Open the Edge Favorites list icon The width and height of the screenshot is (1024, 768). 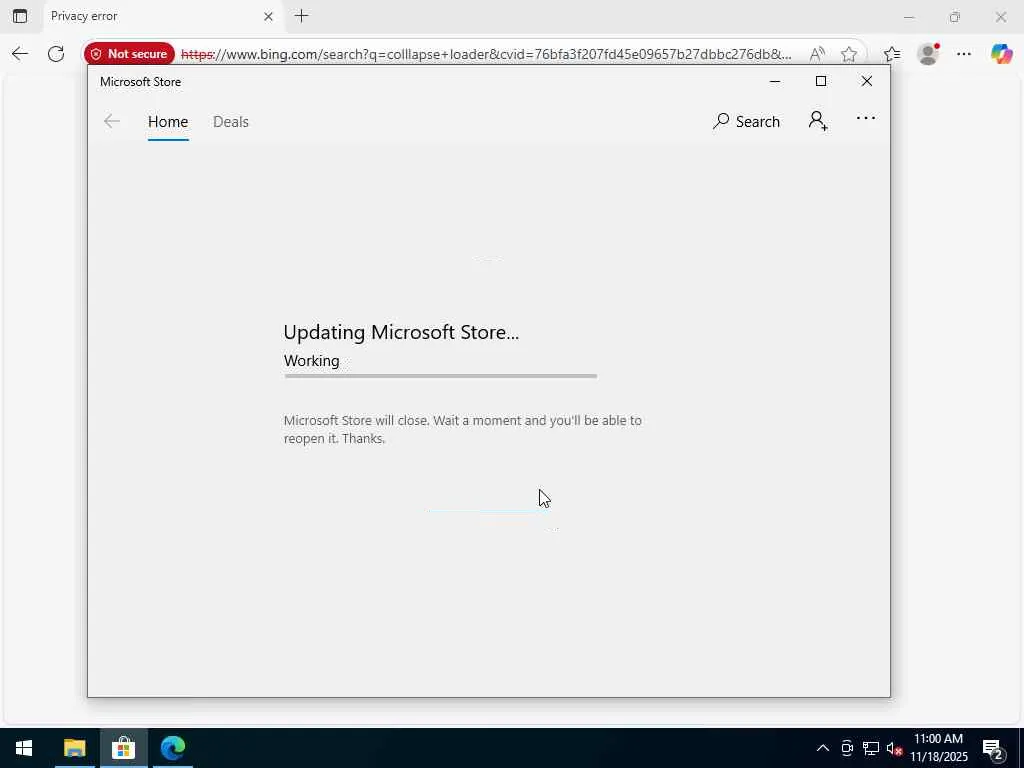[892, 54]
